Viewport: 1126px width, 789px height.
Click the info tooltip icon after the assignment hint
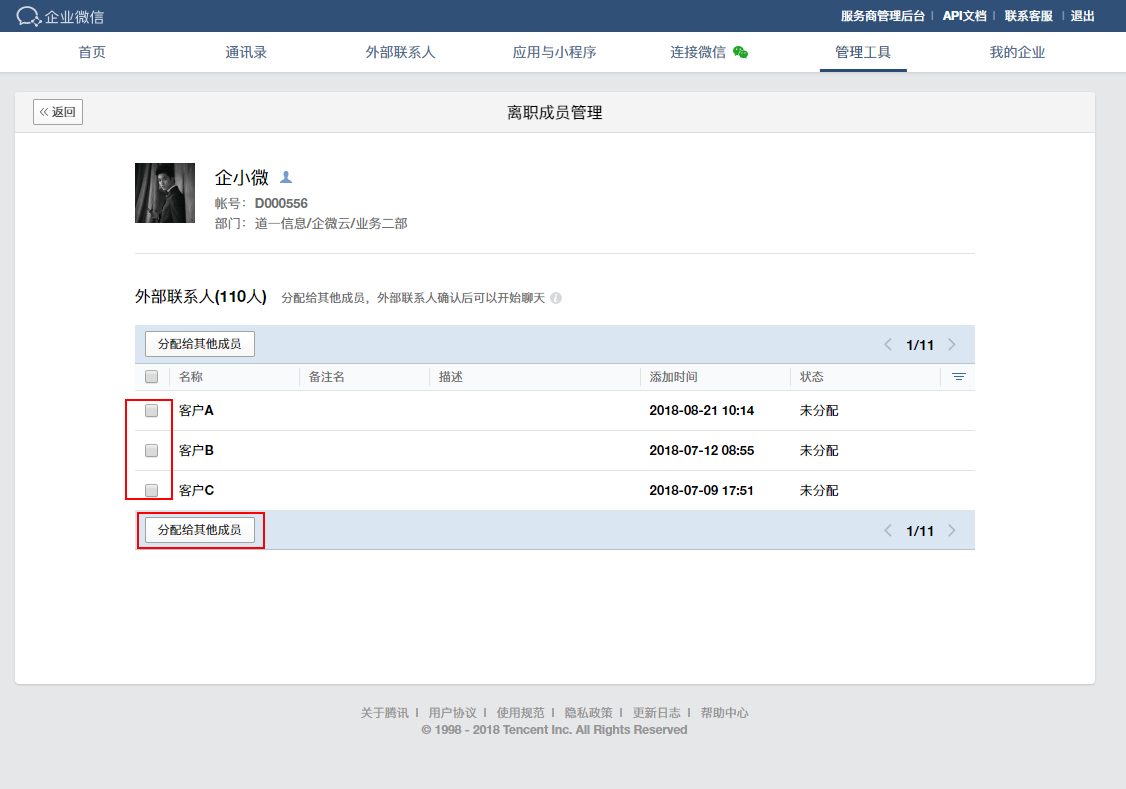[555, 297]
